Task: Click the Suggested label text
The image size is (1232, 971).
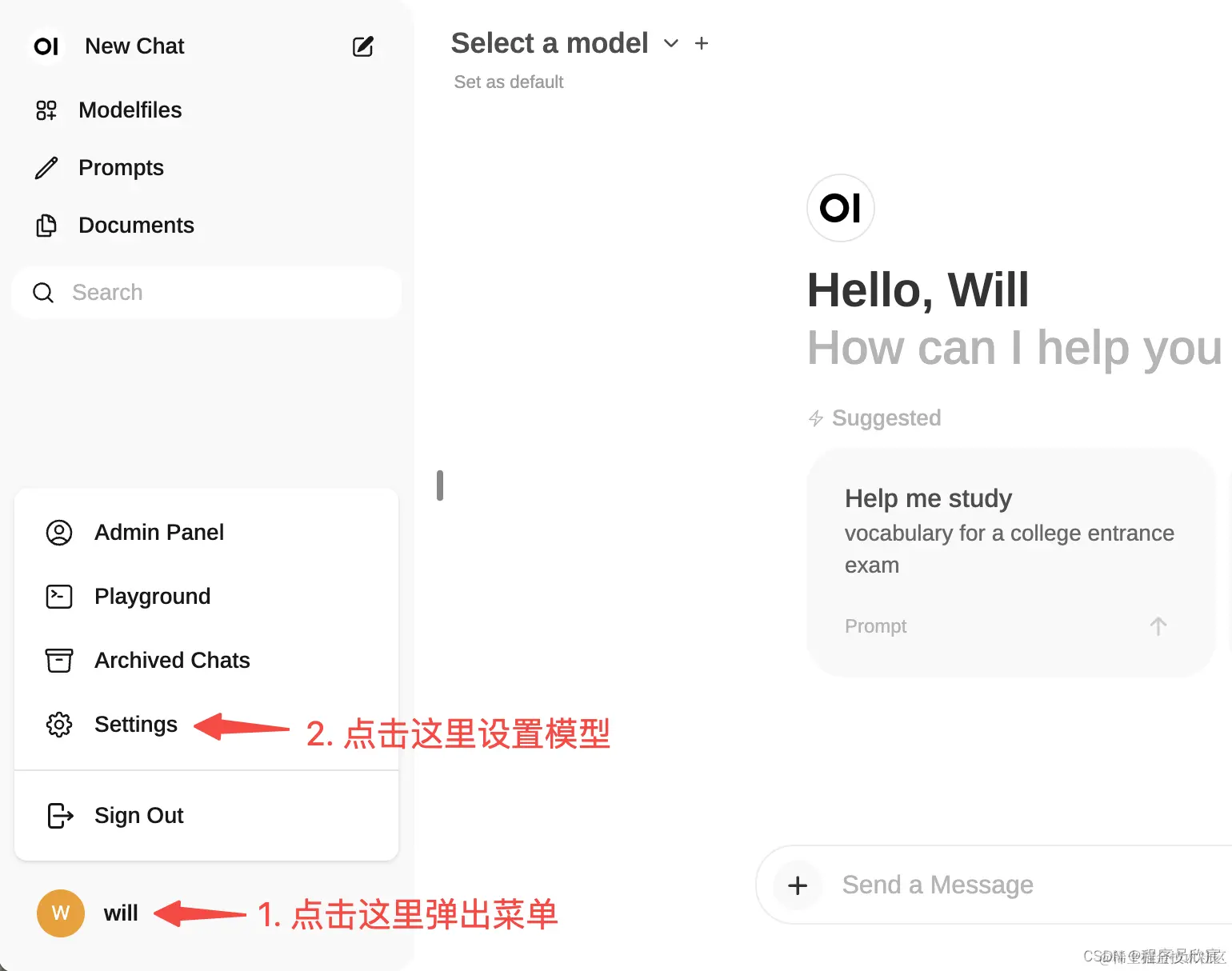Action: pos(886,418)
